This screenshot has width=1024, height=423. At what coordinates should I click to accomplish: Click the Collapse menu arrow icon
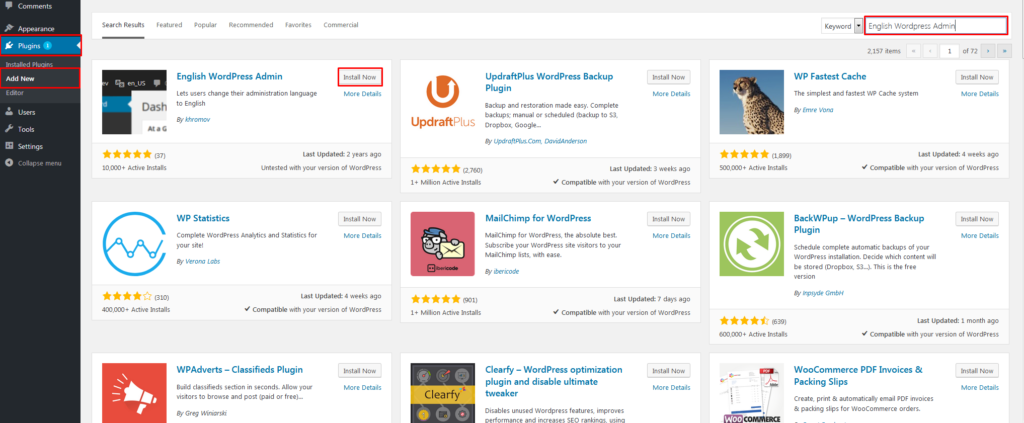8,163
